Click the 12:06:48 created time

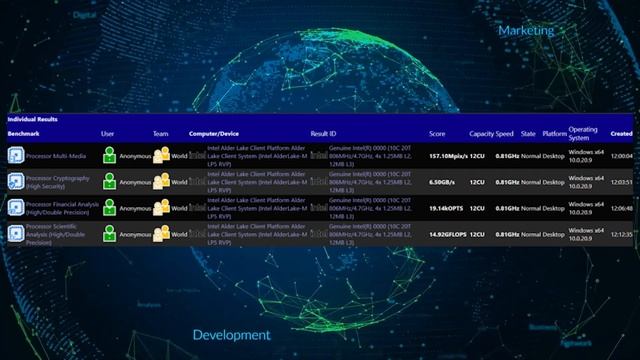pos(622,208)
